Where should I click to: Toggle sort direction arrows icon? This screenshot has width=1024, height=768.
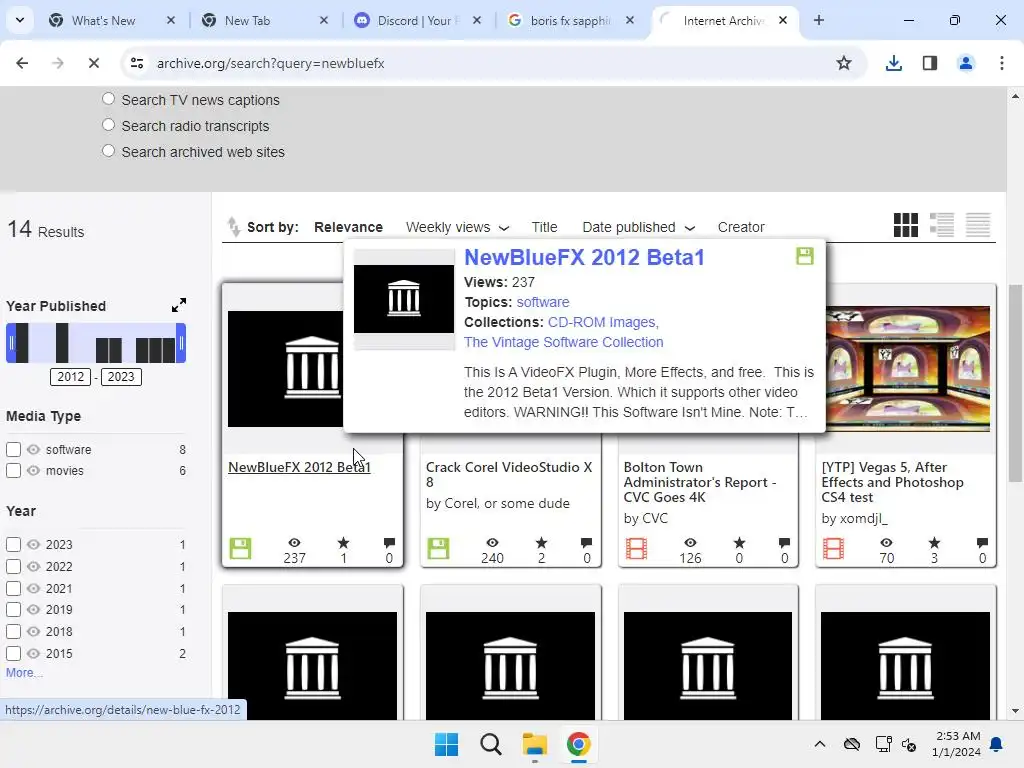coord(233,227)
